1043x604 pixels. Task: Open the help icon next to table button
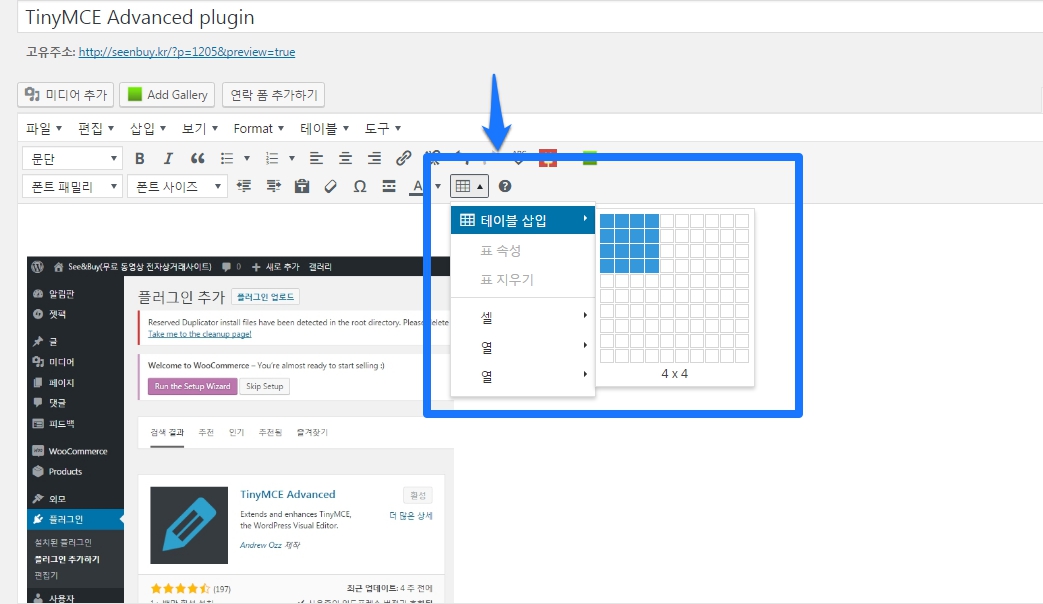pos(505,186)
